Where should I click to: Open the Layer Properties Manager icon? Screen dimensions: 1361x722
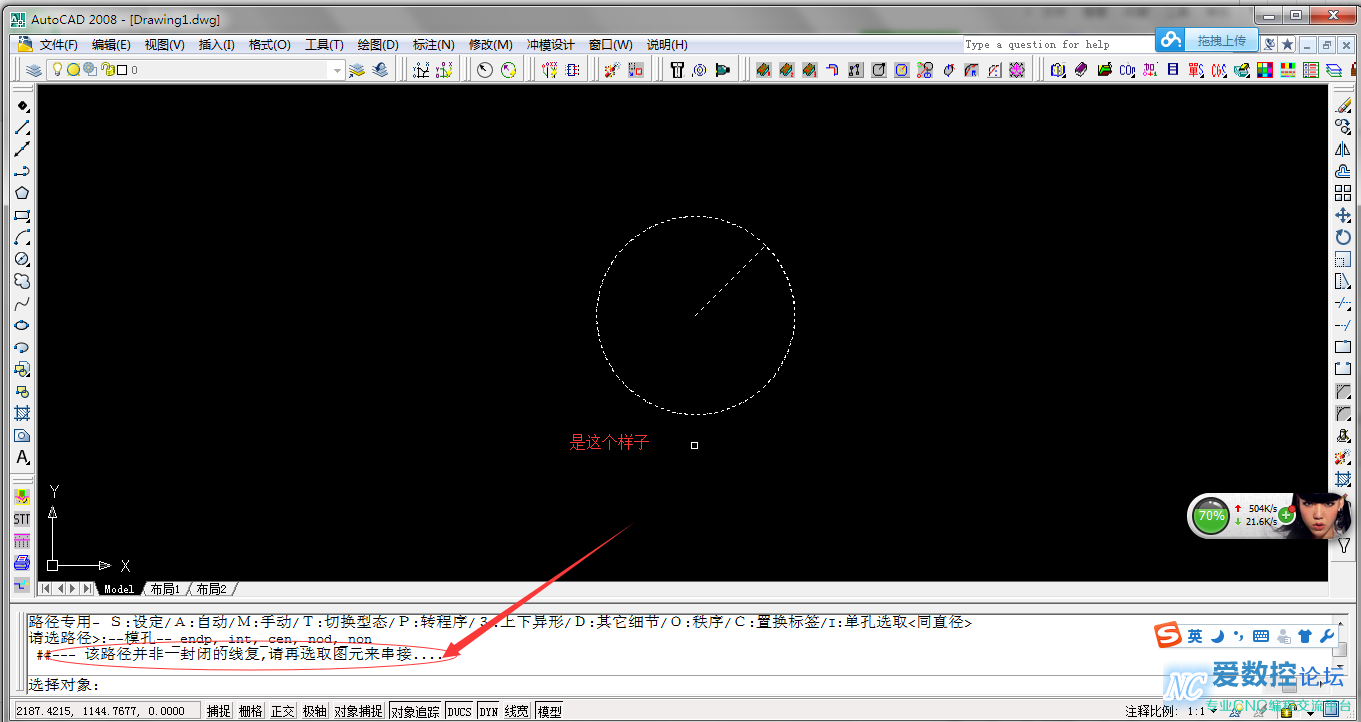click(34, 70)
